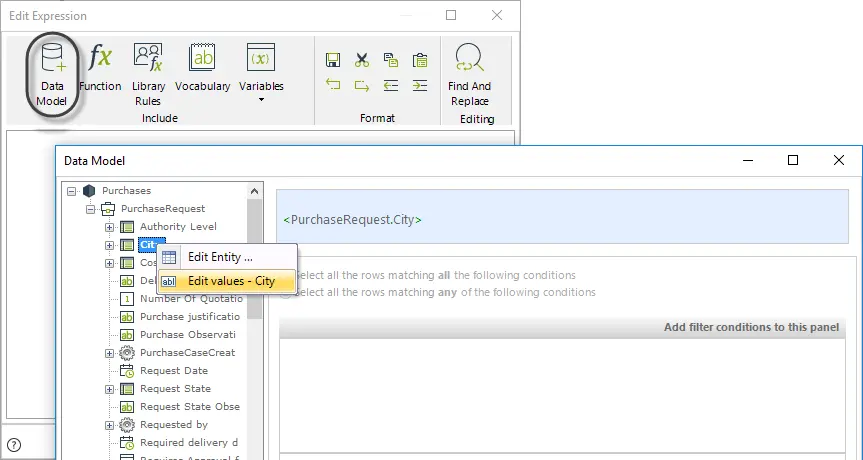863x460 pixels.
Task: Click the PurchaseCaseCreat gear icon
Action: [x=127, y=353]
